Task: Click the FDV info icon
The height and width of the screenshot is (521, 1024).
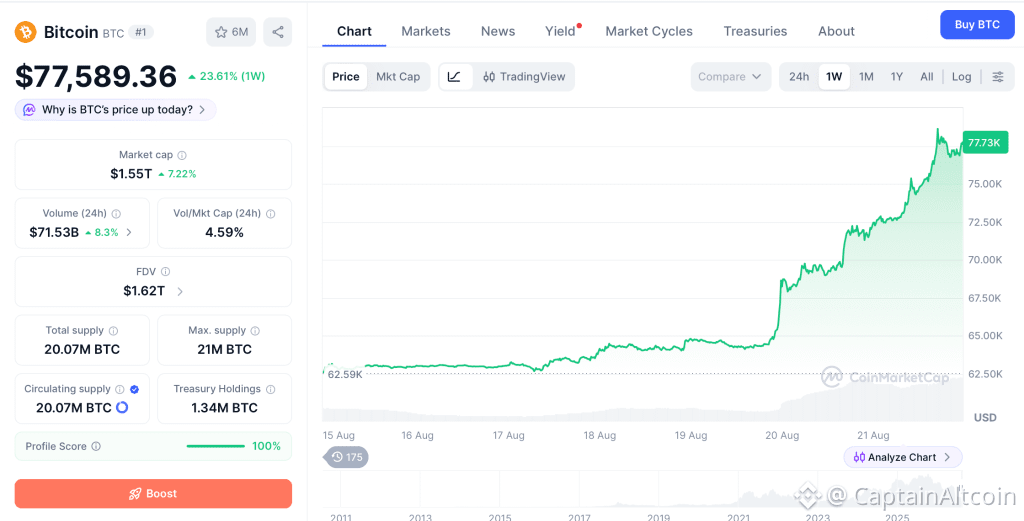Action: tap(166, 272)
